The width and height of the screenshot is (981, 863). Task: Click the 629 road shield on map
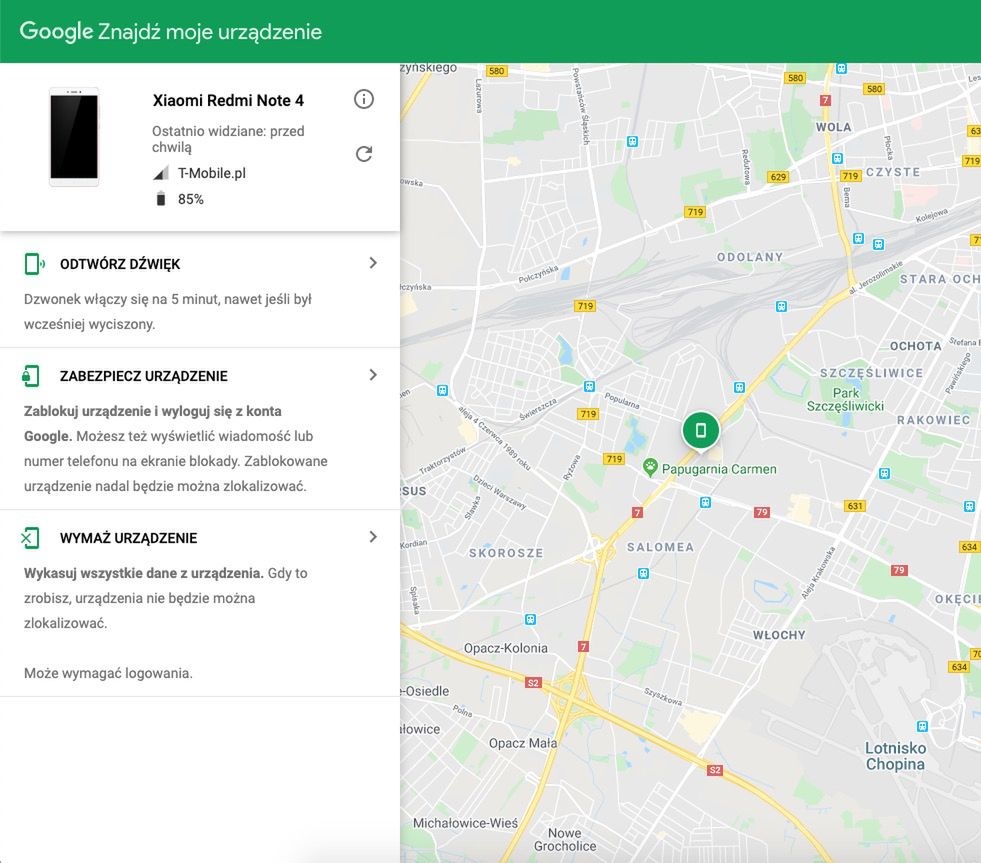[778, 177]
